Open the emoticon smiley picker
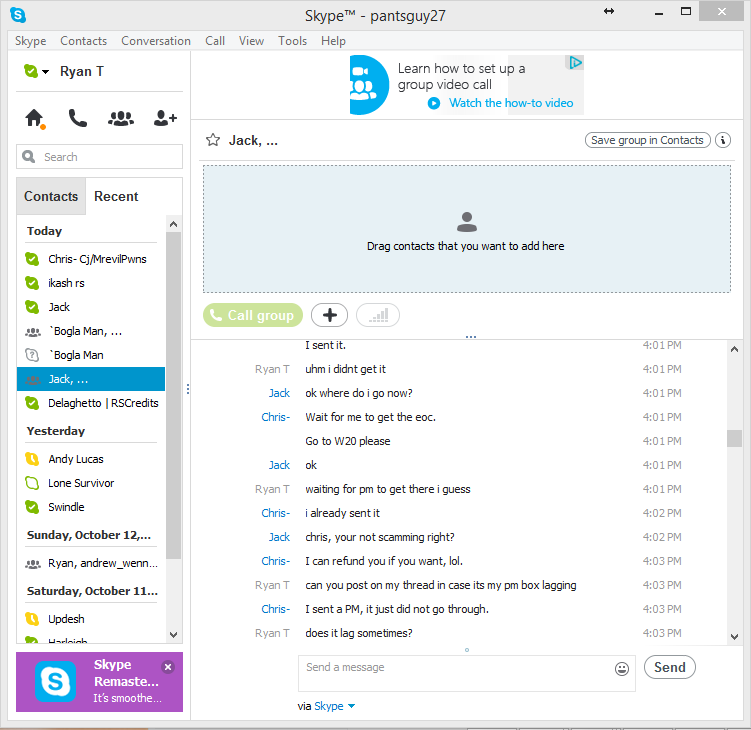The height and width of the screenshot is (730, 751). 622,669
